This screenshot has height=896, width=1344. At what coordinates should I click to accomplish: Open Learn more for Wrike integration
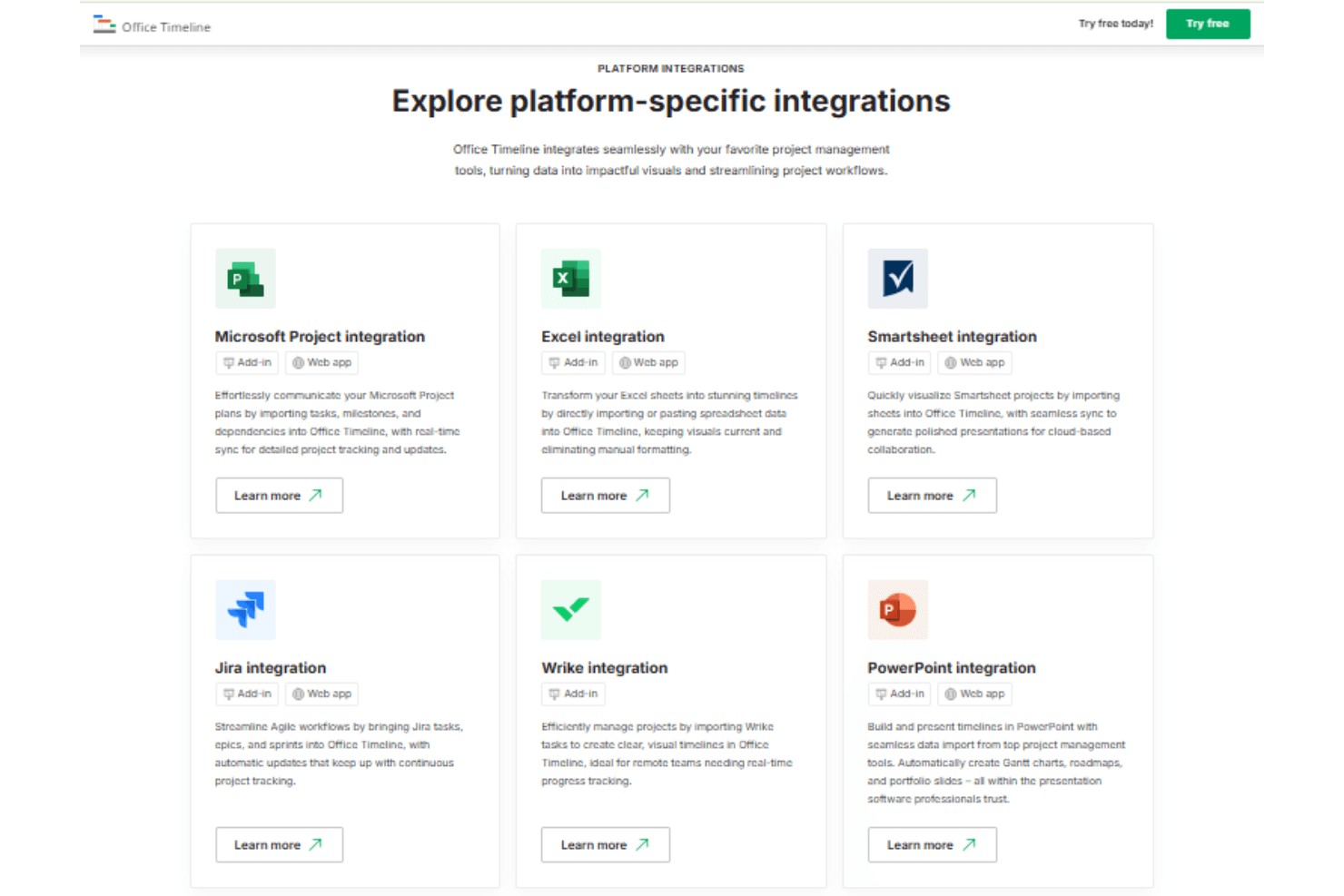(606, 845)
